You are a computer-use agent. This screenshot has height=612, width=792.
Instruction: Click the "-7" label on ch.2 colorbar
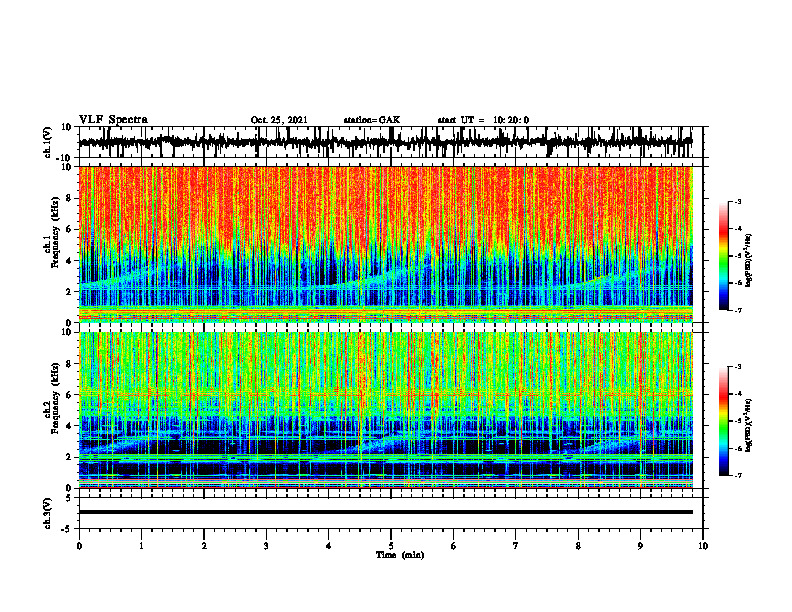point(737,476)
